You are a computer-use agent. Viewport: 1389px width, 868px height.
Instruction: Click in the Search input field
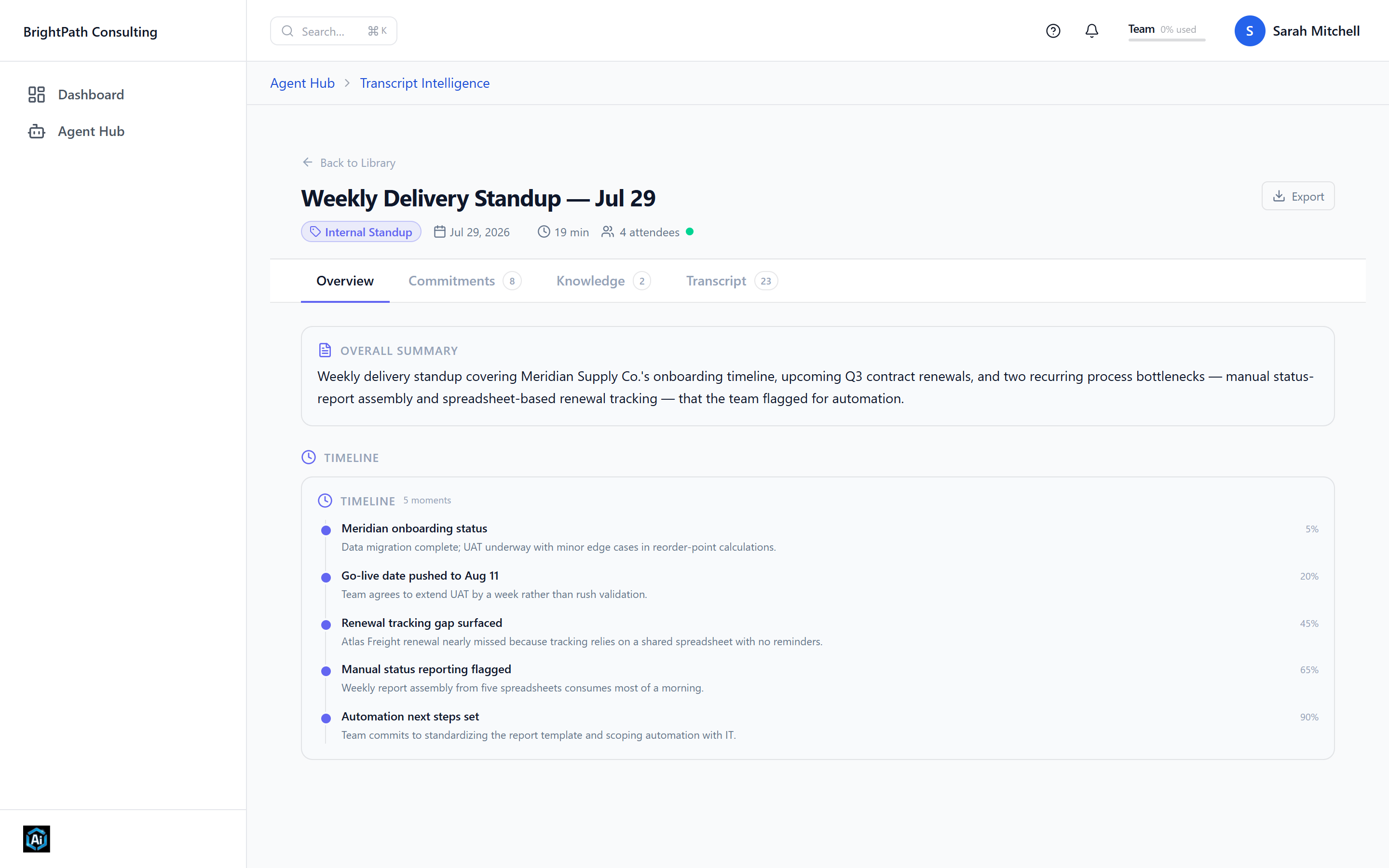click(333, 31)
